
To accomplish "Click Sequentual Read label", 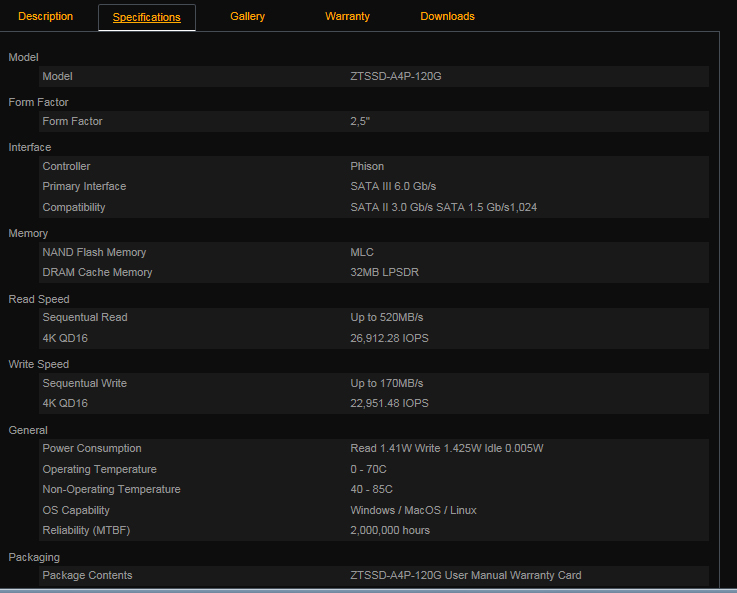I will pyautogui.click(x=85, y=318).
